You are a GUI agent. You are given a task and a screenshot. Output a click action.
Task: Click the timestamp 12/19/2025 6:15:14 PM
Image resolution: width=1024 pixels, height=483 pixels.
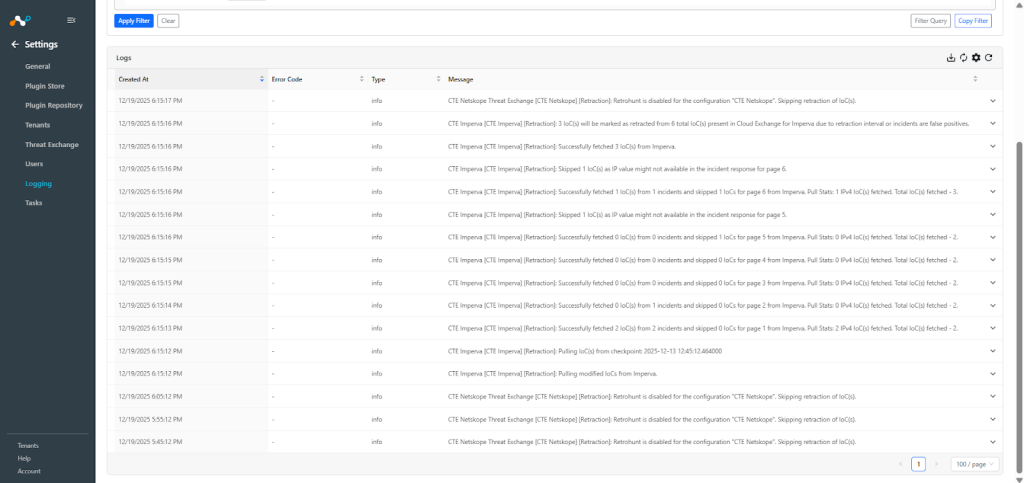pos(150,305)
